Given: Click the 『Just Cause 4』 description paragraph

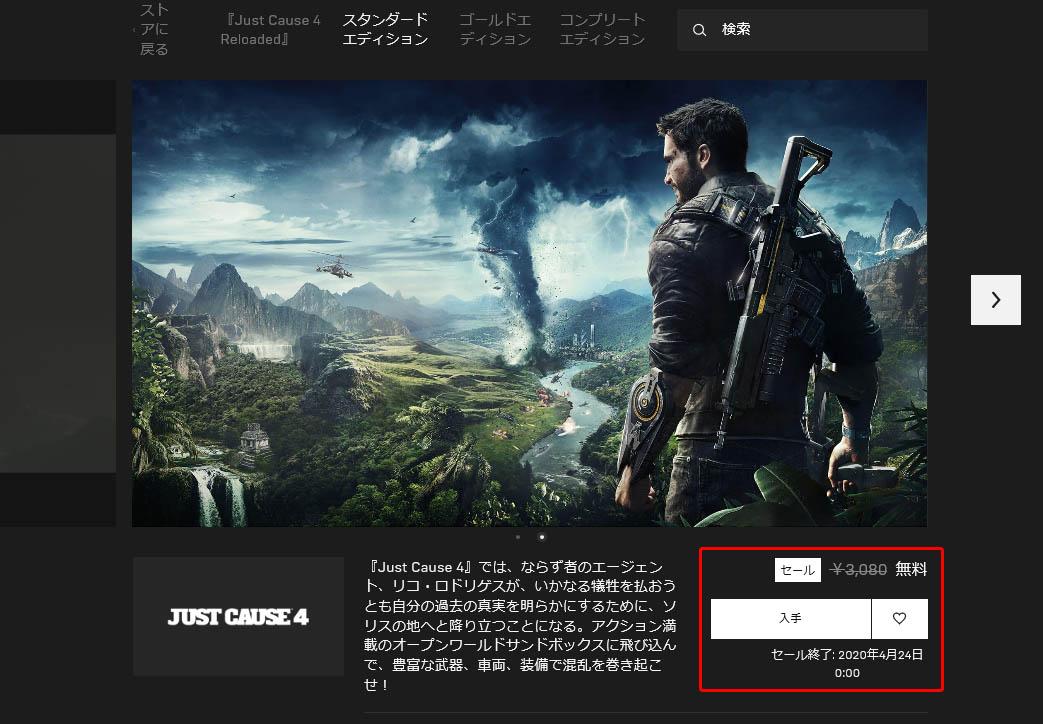Looking at the screenshot, I should pos(520,626).
